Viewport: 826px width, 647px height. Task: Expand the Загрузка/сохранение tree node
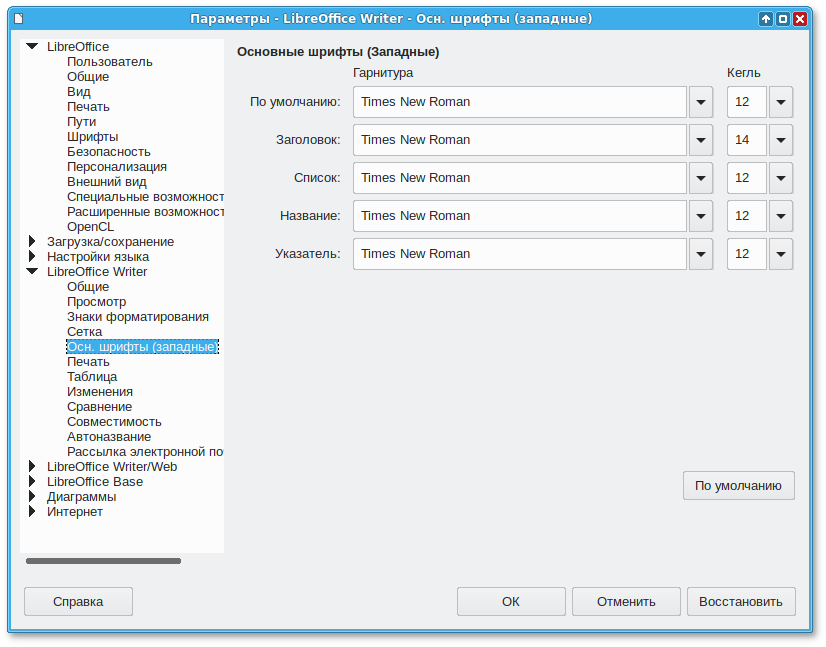32,241
